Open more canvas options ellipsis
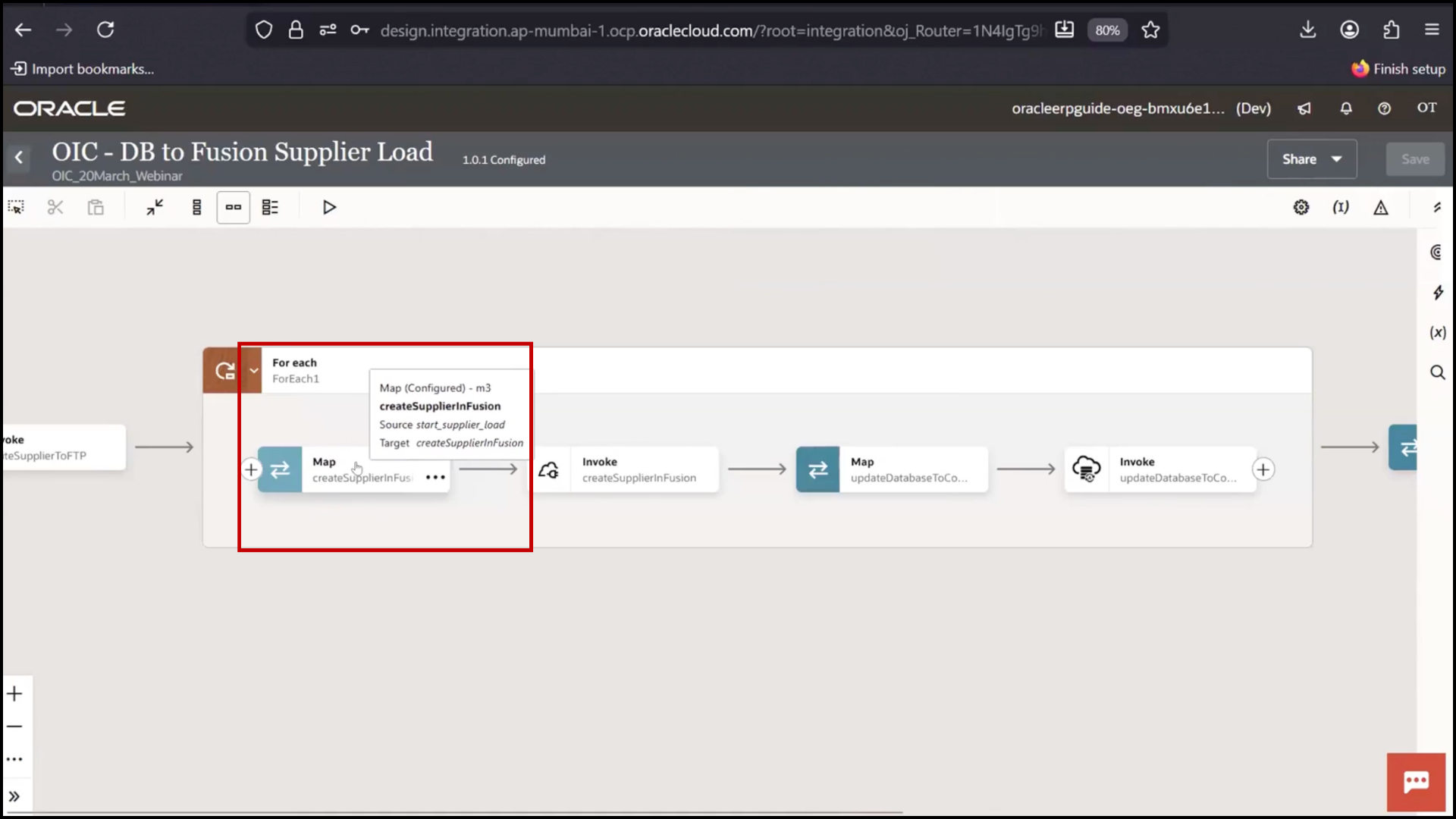Image resolution: width=1456 pixels, height=819 pixels. coord(15,759)
